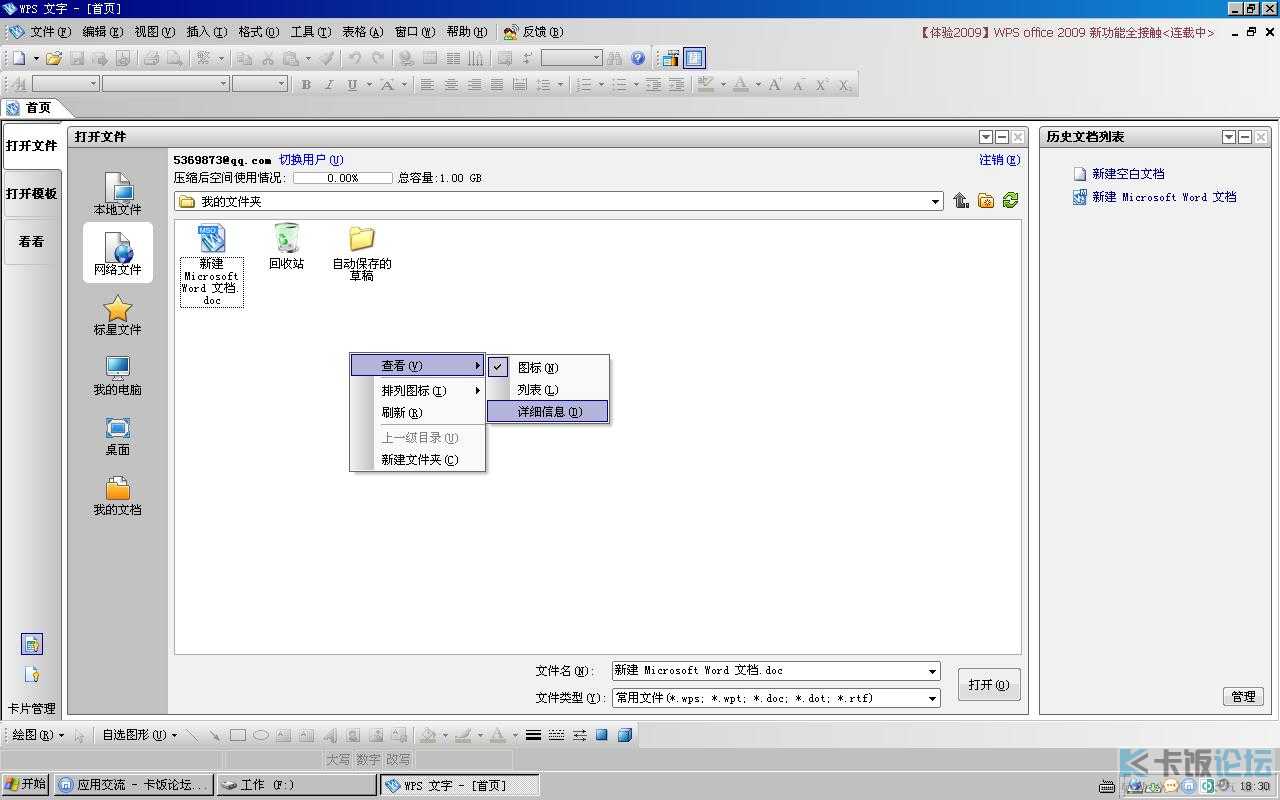The width and height of the screenshot is (1280, 800).
Task: Expand the New document arrow dropdown
Action: coord(34,59)
